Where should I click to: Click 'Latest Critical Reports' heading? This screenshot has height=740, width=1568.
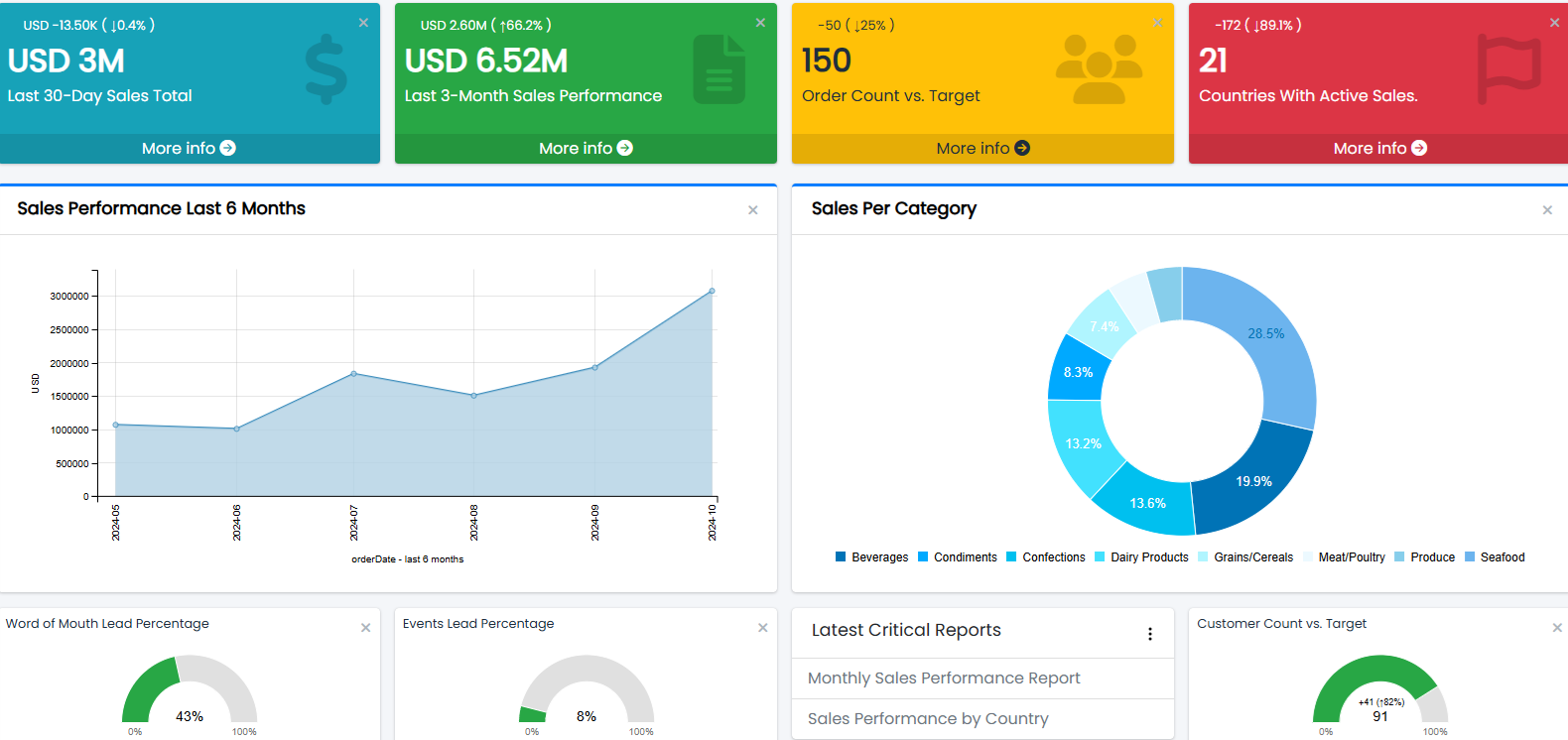pos(906,630)
